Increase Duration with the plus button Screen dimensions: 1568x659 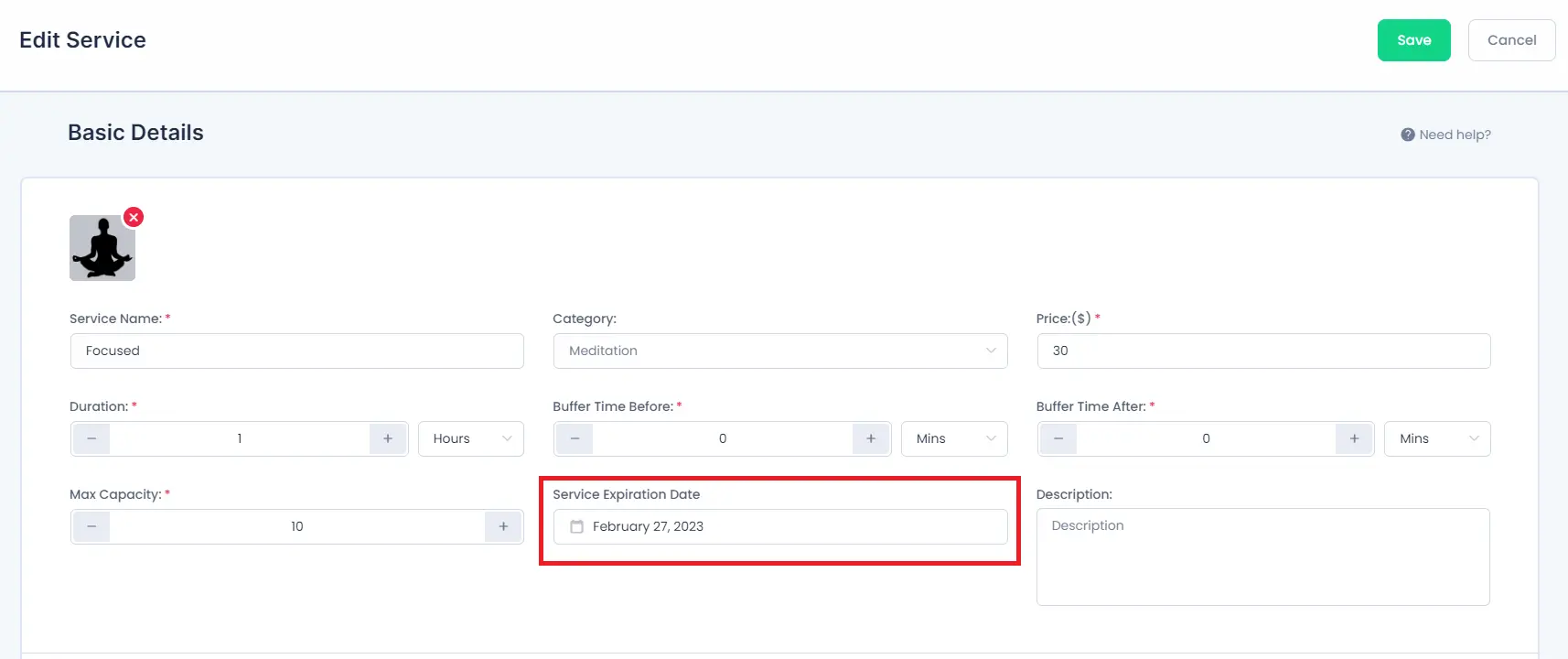click(388, 438)
